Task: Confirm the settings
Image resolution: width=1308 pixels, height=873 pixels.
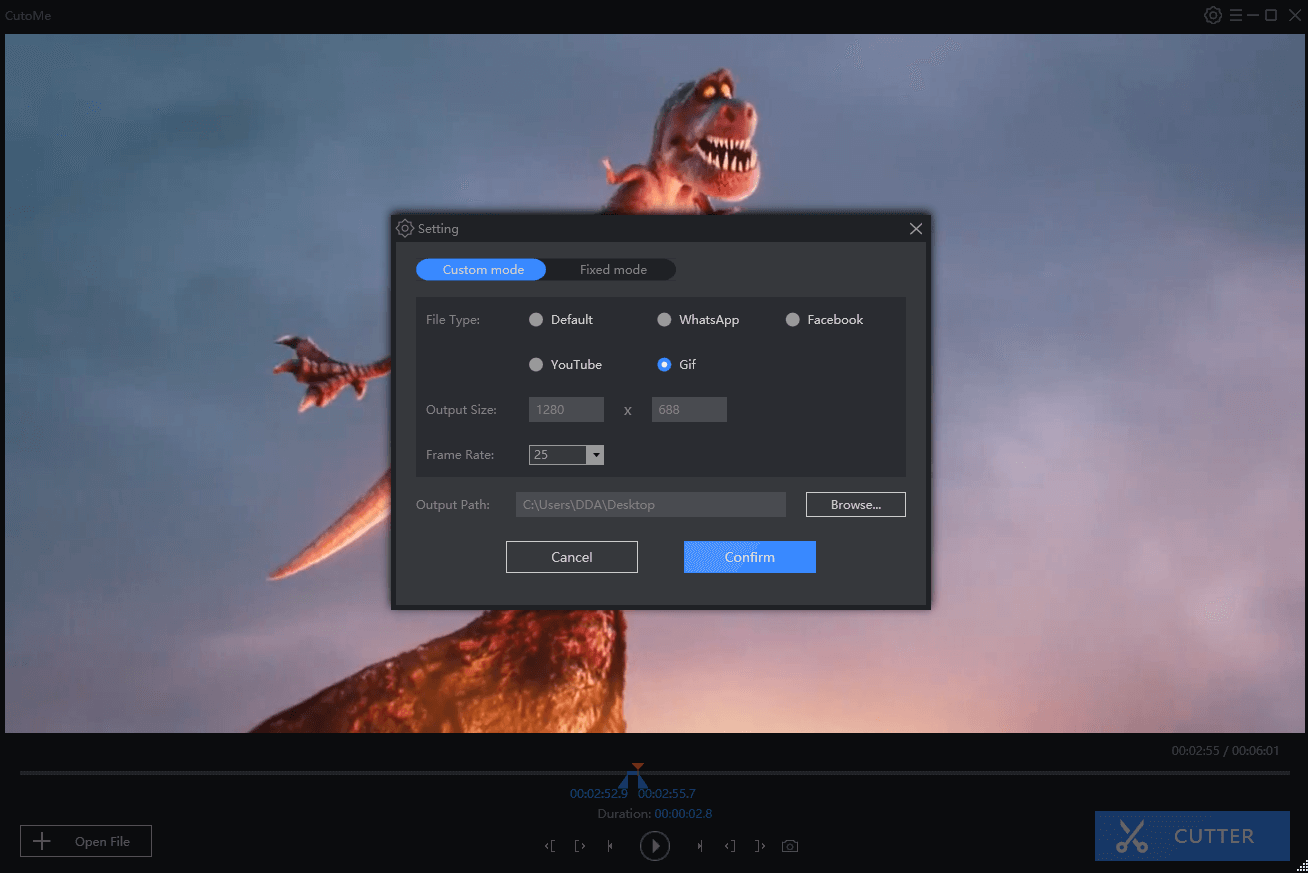Action: [750, 557]
